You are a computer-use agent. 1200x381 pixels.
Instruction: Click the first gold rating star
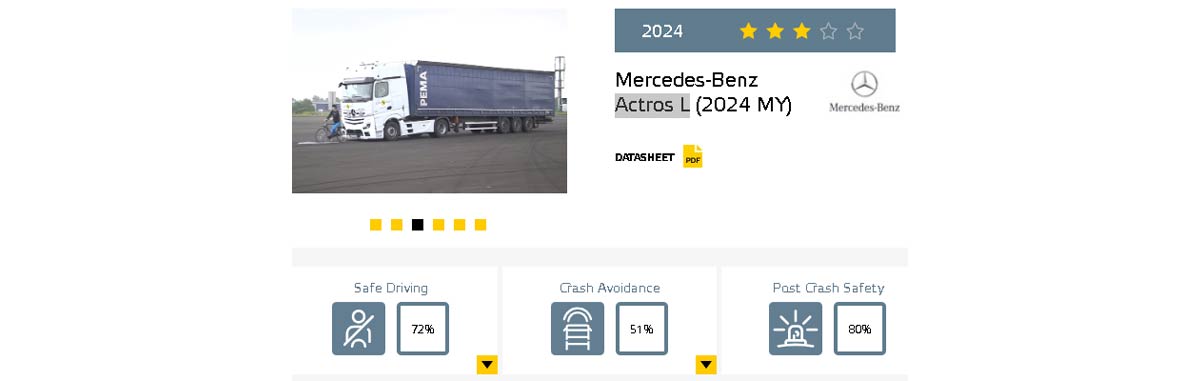(x=748, y=31)
